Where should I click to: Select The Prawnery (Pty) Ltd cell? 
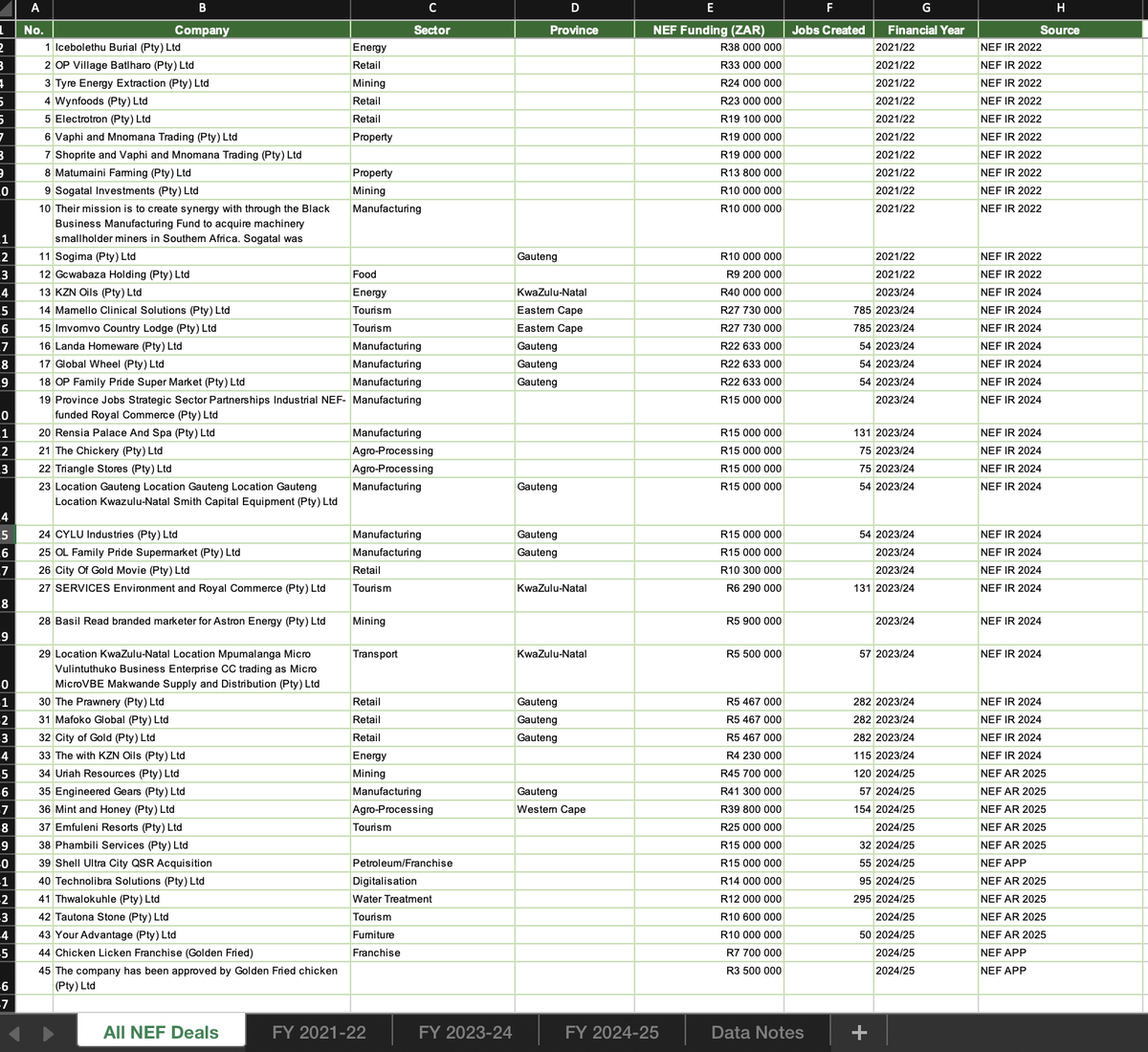pyautogui.click(x=202, y=702)
